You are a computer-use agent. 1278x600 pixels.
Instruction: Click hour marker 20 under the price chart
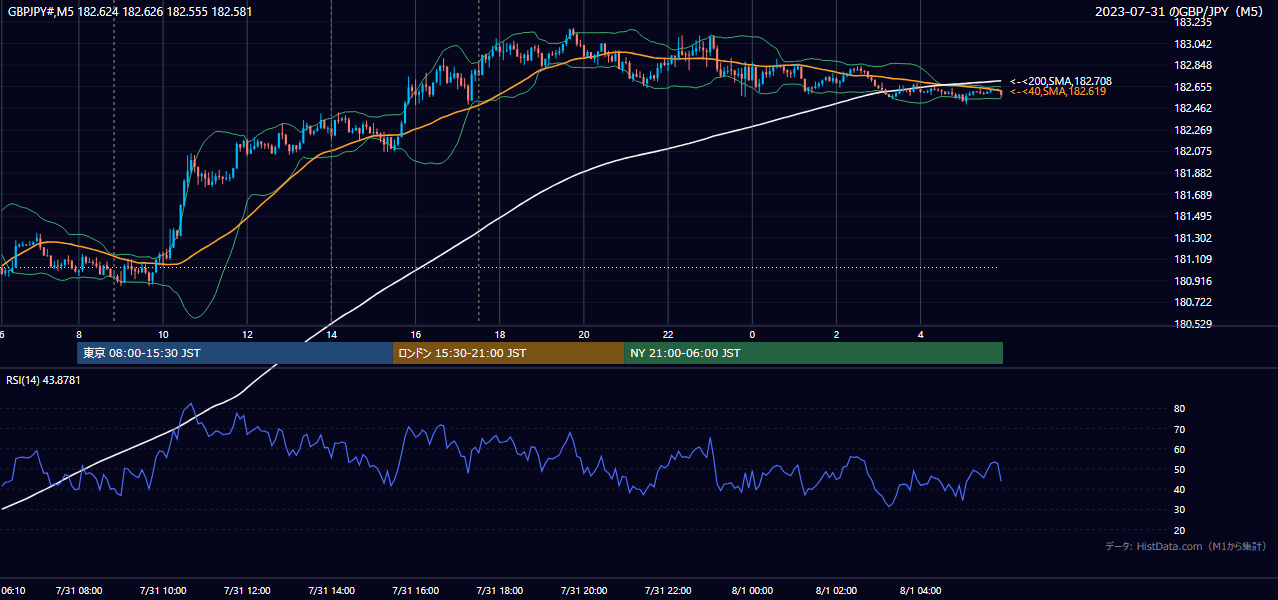(x=584, y=335)
